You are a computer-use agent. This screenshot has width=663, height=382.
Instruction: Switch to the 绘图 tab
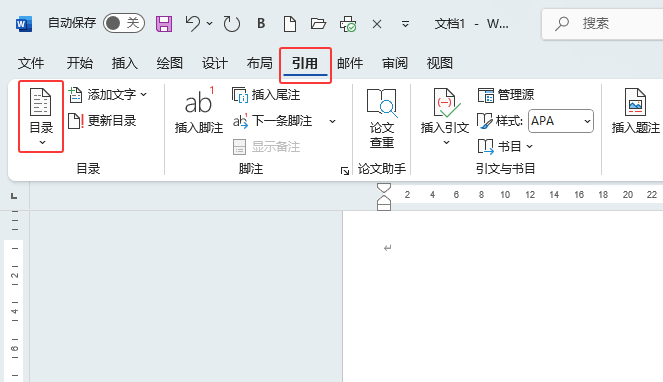tap(170, 63)
